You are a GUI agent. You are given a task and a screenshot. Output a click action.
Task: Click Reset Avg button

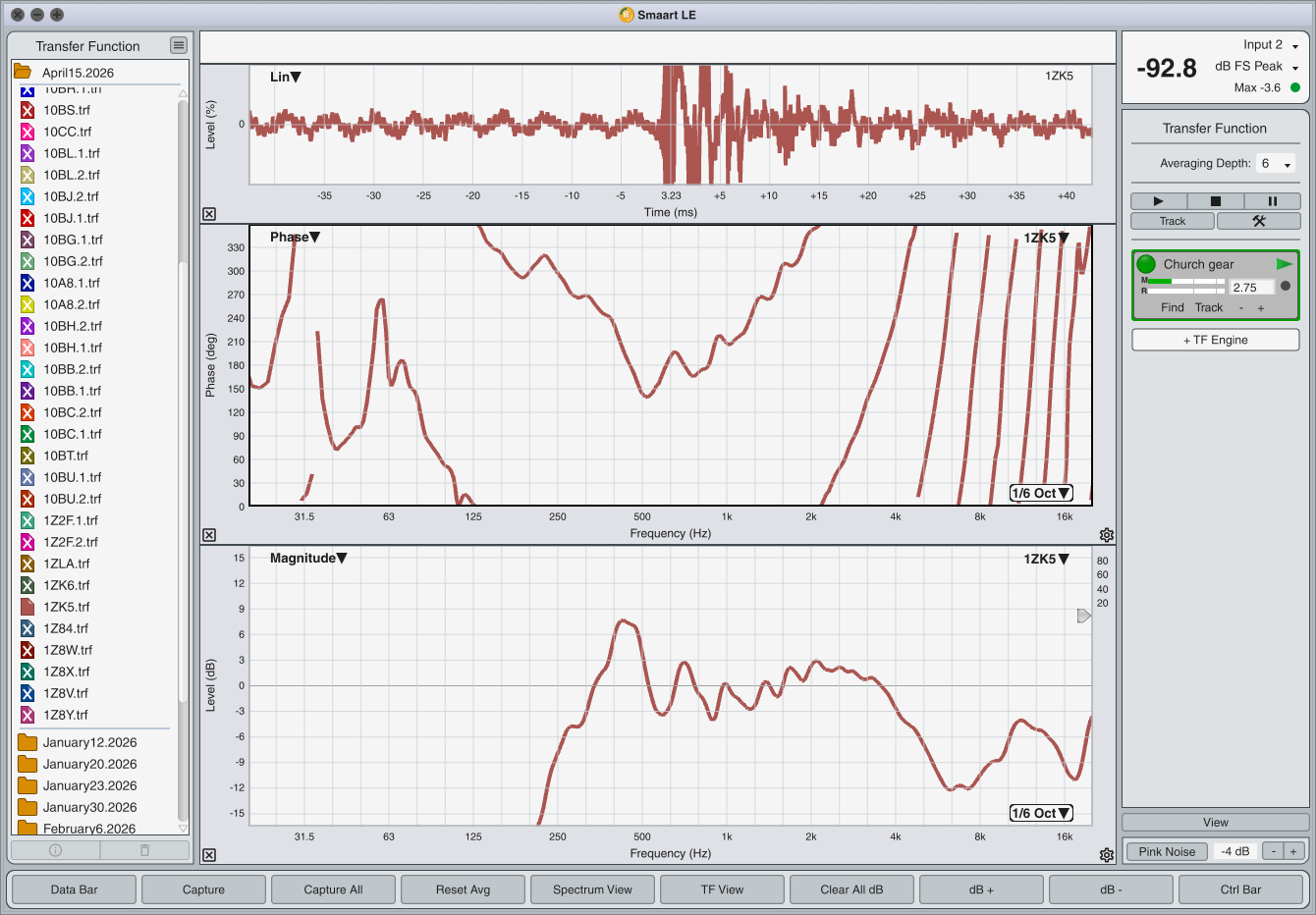click(x=463, y=889)
